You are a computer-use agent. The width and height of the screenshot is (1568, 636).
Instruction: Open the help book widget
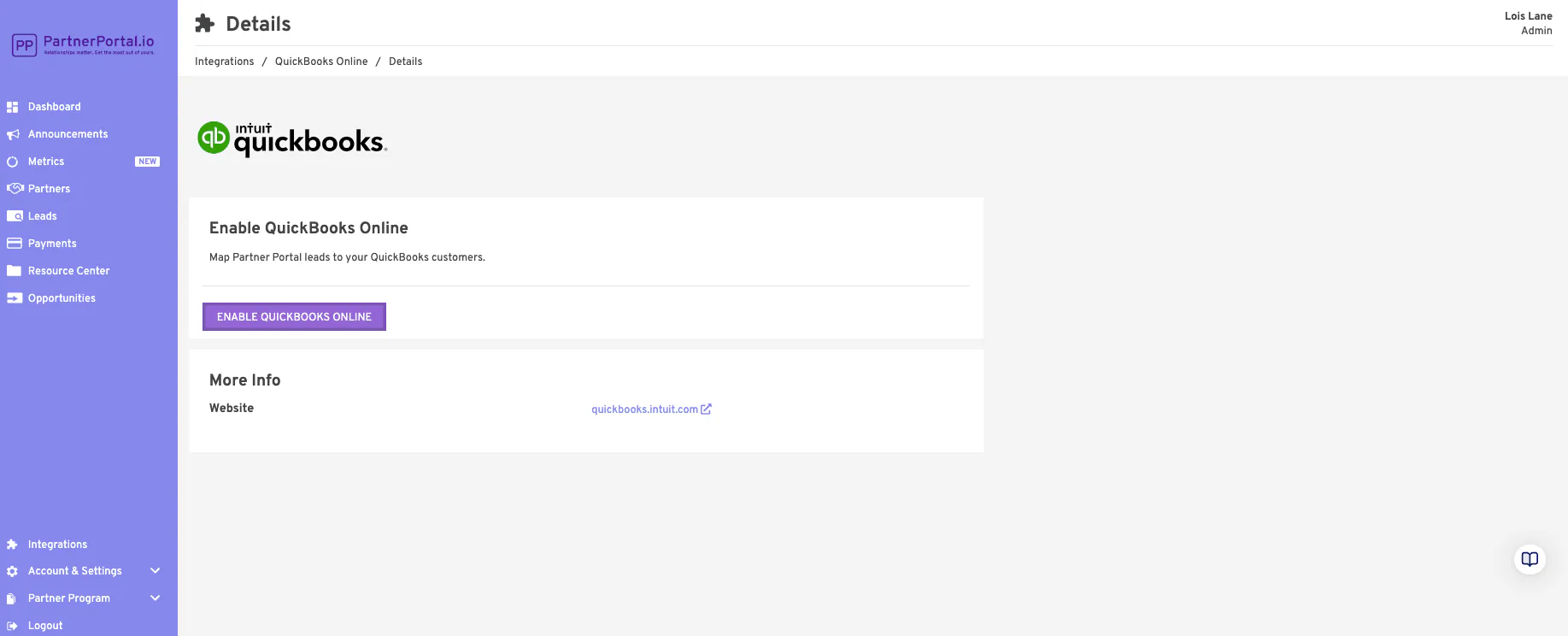pos(1530,559)
